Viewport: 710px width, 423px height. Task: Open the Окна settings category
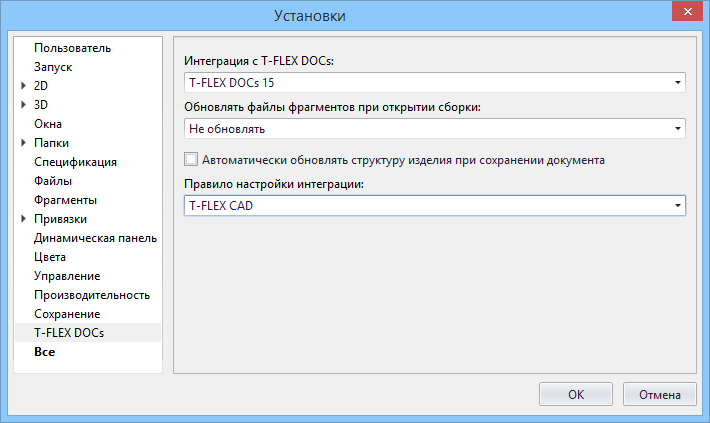49,124
